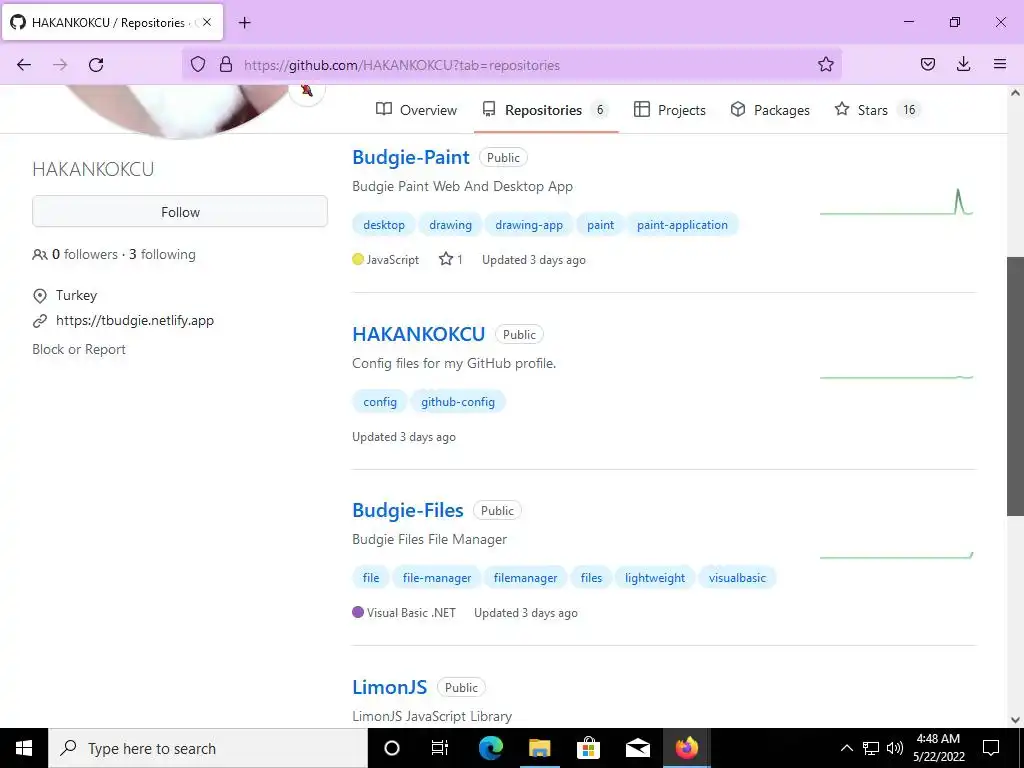Select the files topic tag
1024x768 pixels.
pos(592,578)
